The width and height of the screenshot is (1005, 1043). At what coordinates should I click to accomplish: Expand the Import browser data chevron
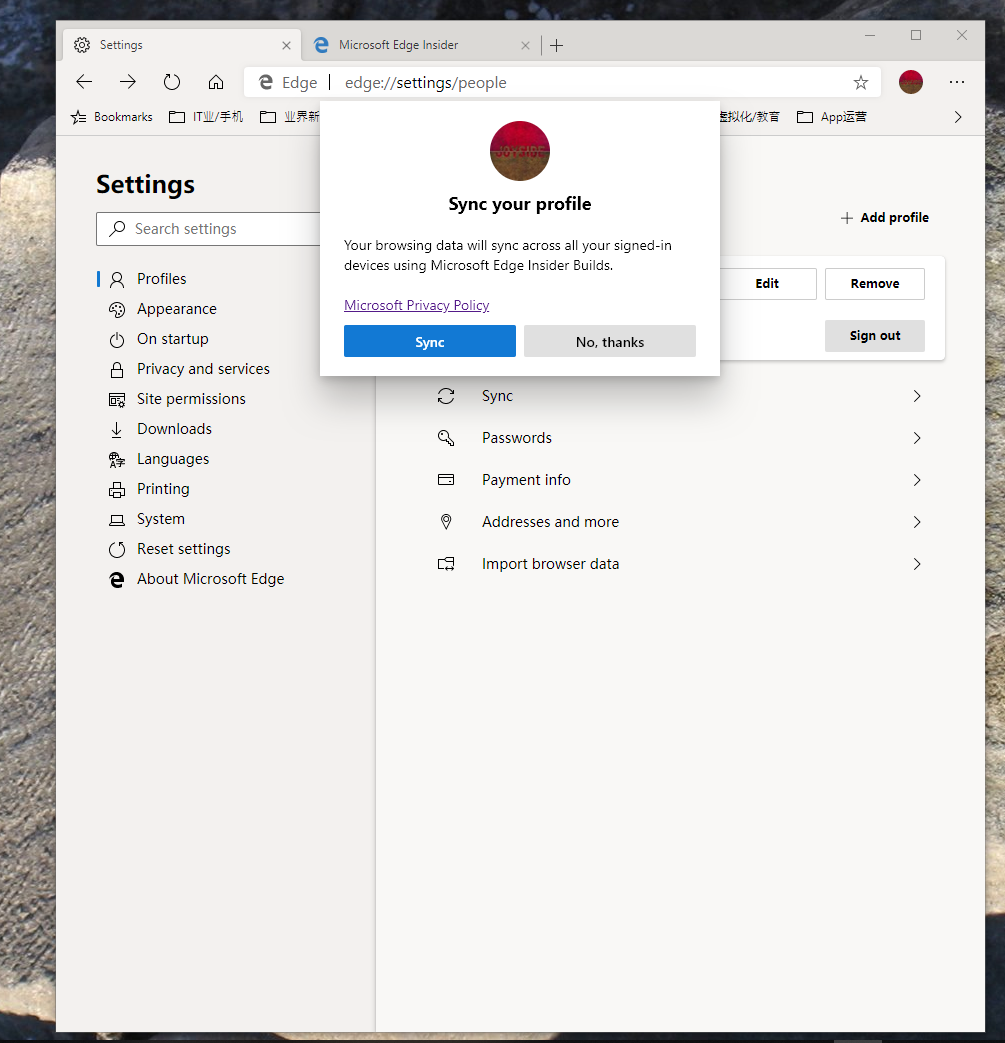917,563
